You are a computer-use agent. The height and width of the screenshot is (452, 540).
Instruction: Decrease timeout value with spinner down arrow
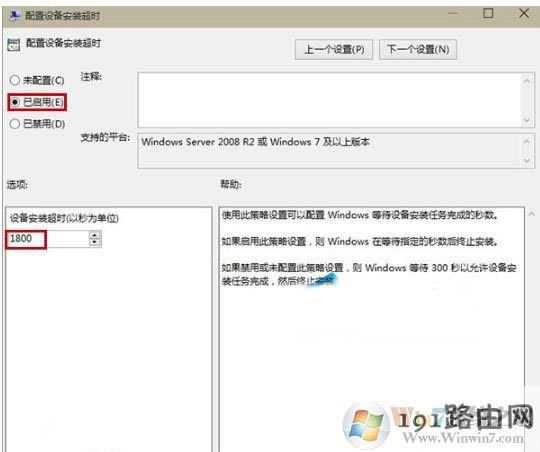[x=95, y=243]
